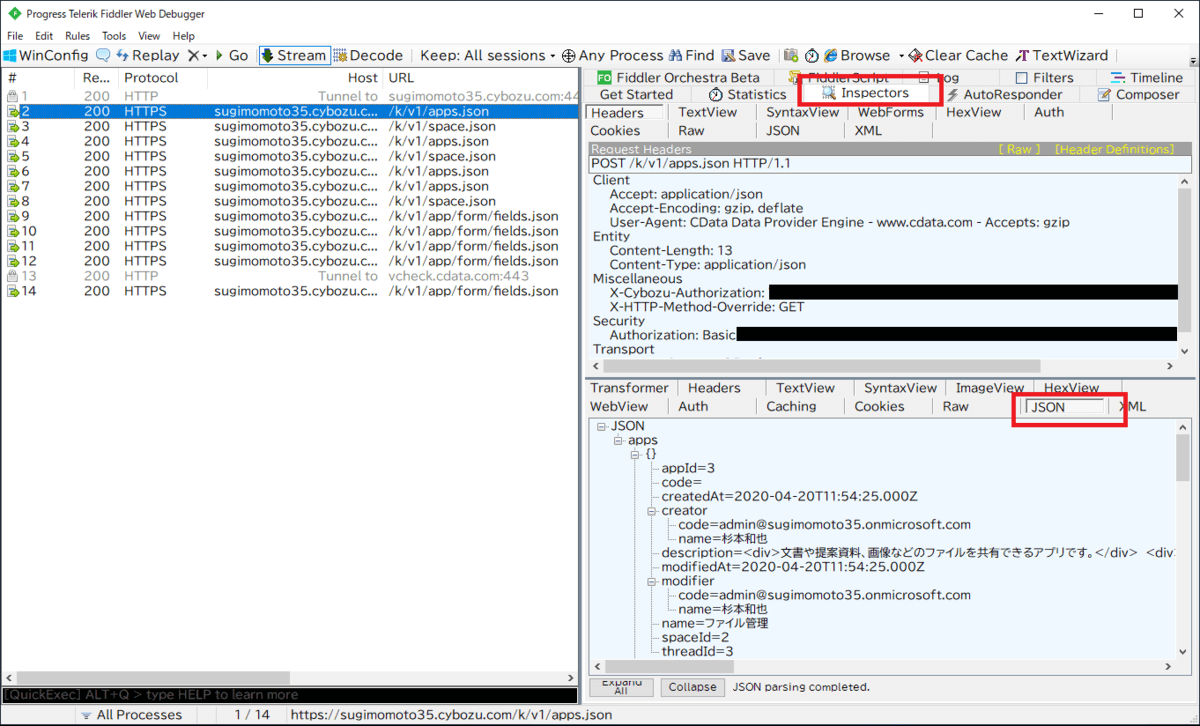1200x726 pixels.
Task: Select the response WebView tab
Action: 619,407
